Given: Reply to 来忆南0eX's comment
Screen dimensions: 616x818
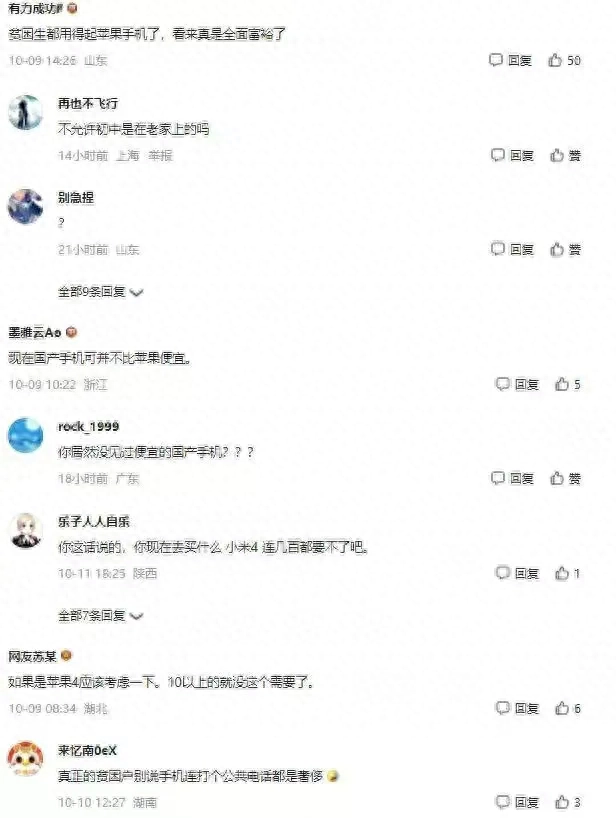Looking at the screenshot, I should pyautogui.click(x=516, y=802).
